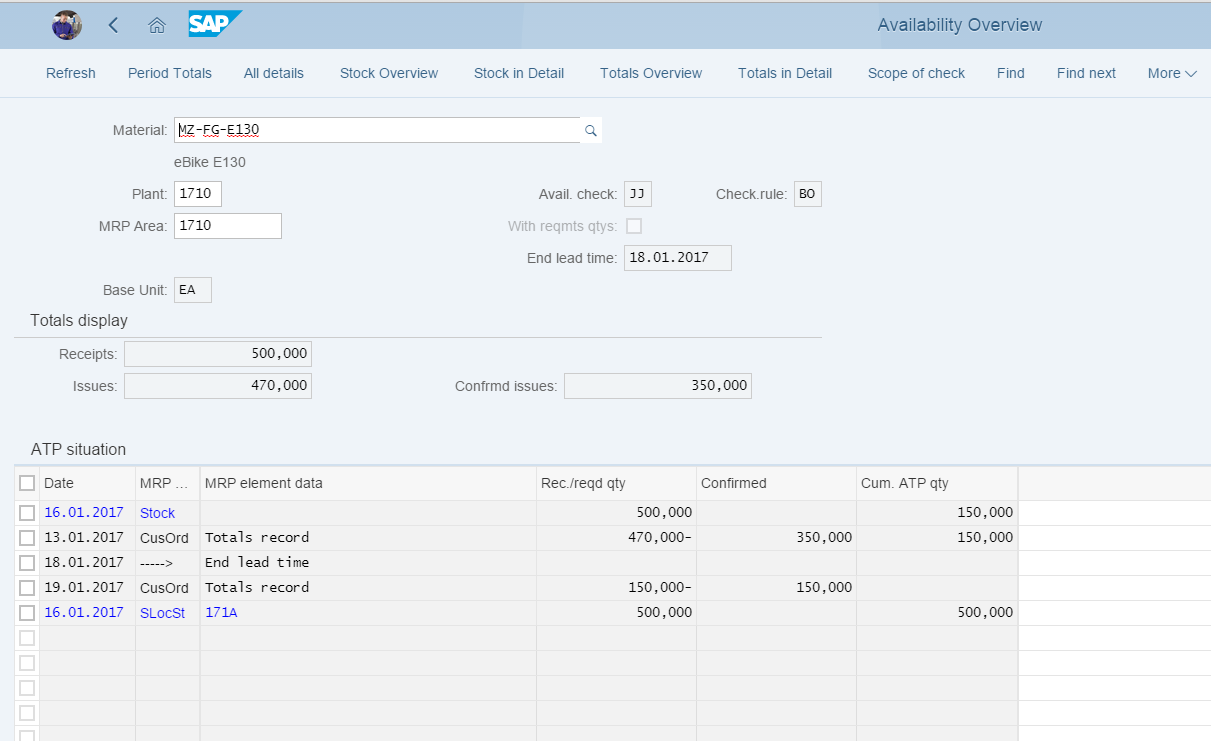1211x741 pixels.
Task: Check the row checkbox for End lead time
Action: pyautogui.click(x=27, y=562)
